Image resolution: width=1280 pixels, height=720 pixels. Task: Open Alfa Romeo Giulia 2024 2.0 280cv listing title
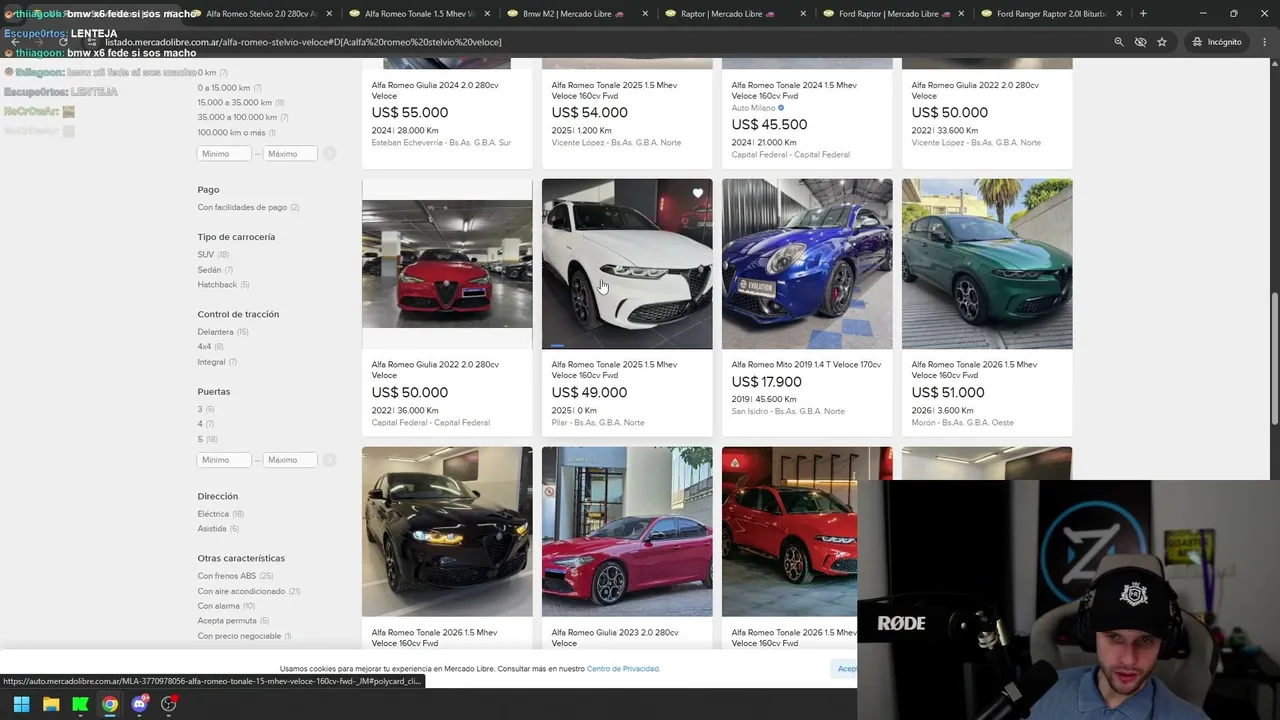click(x=435, y=91)
